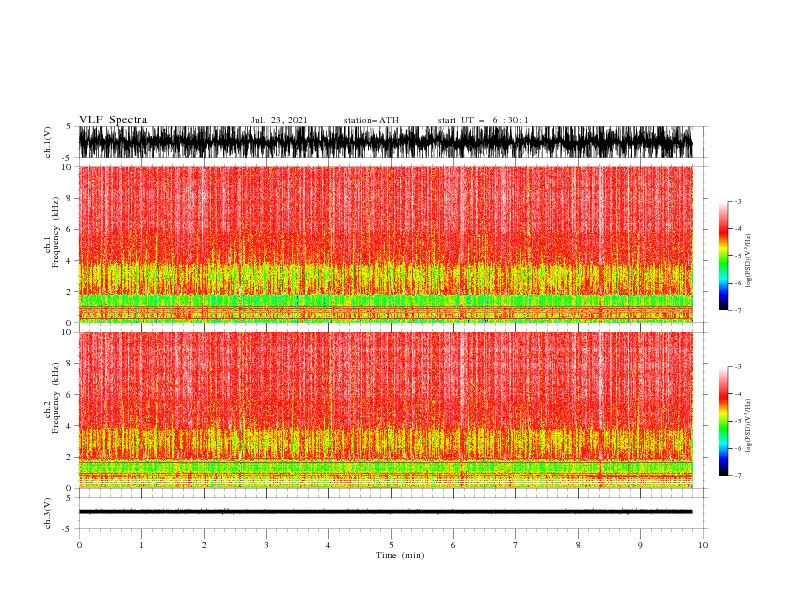Click inside the ch.2 spectrogram panel
Viewport: 792px width, 612px height.
tap(385, 410)
